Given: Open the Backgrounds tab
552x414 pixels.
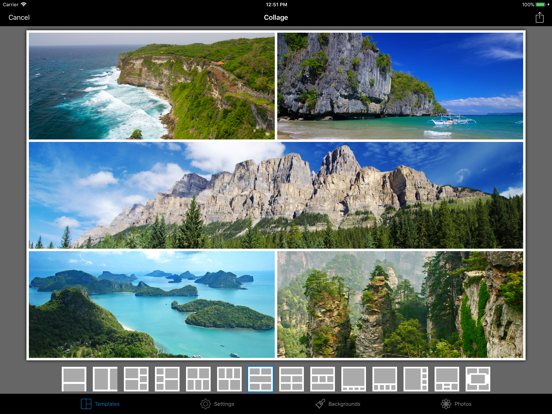Looking at the screenshot, I should 338,404.
